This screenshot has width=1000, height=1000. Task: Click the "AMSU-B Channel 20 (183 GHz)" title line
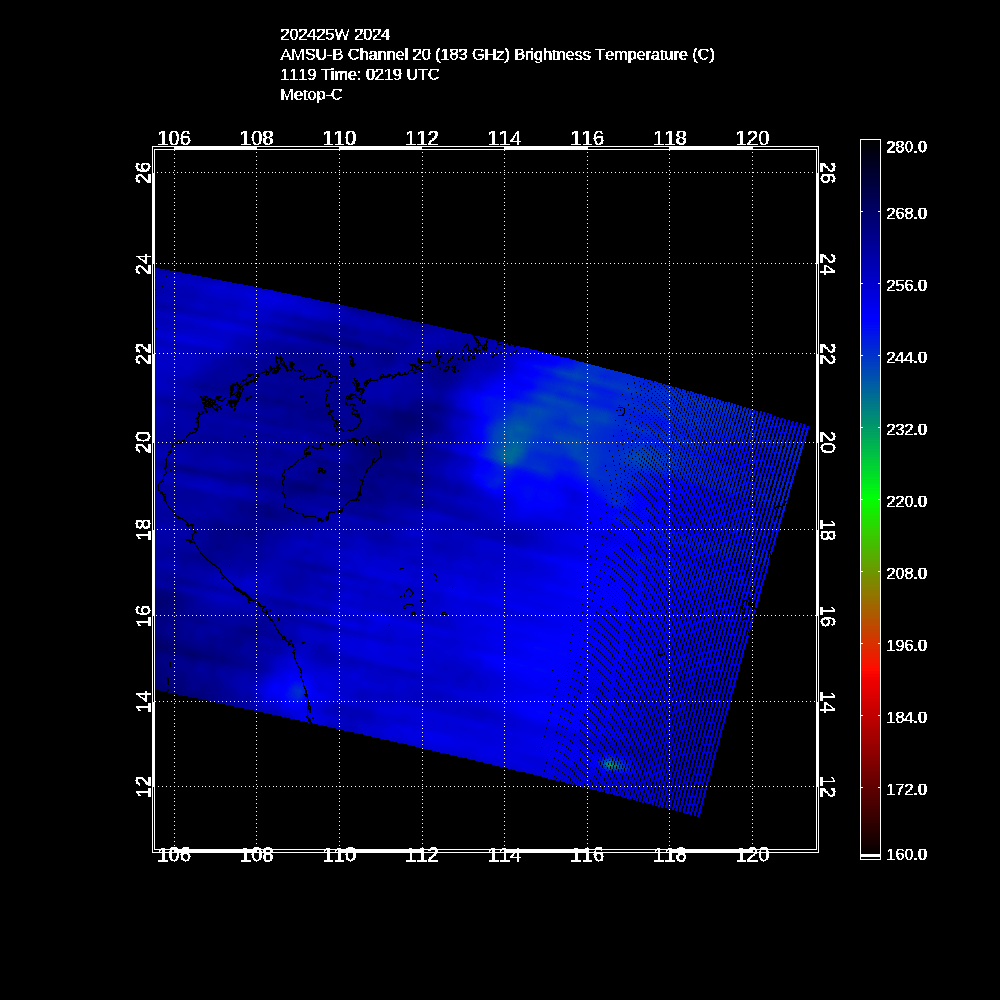(x=497, y=55)
